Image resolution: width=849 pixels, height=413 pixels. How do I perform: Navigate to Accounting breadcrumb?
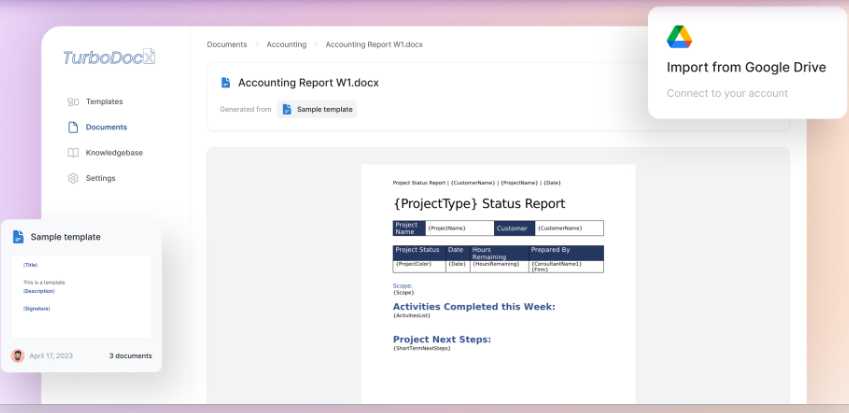286,45
